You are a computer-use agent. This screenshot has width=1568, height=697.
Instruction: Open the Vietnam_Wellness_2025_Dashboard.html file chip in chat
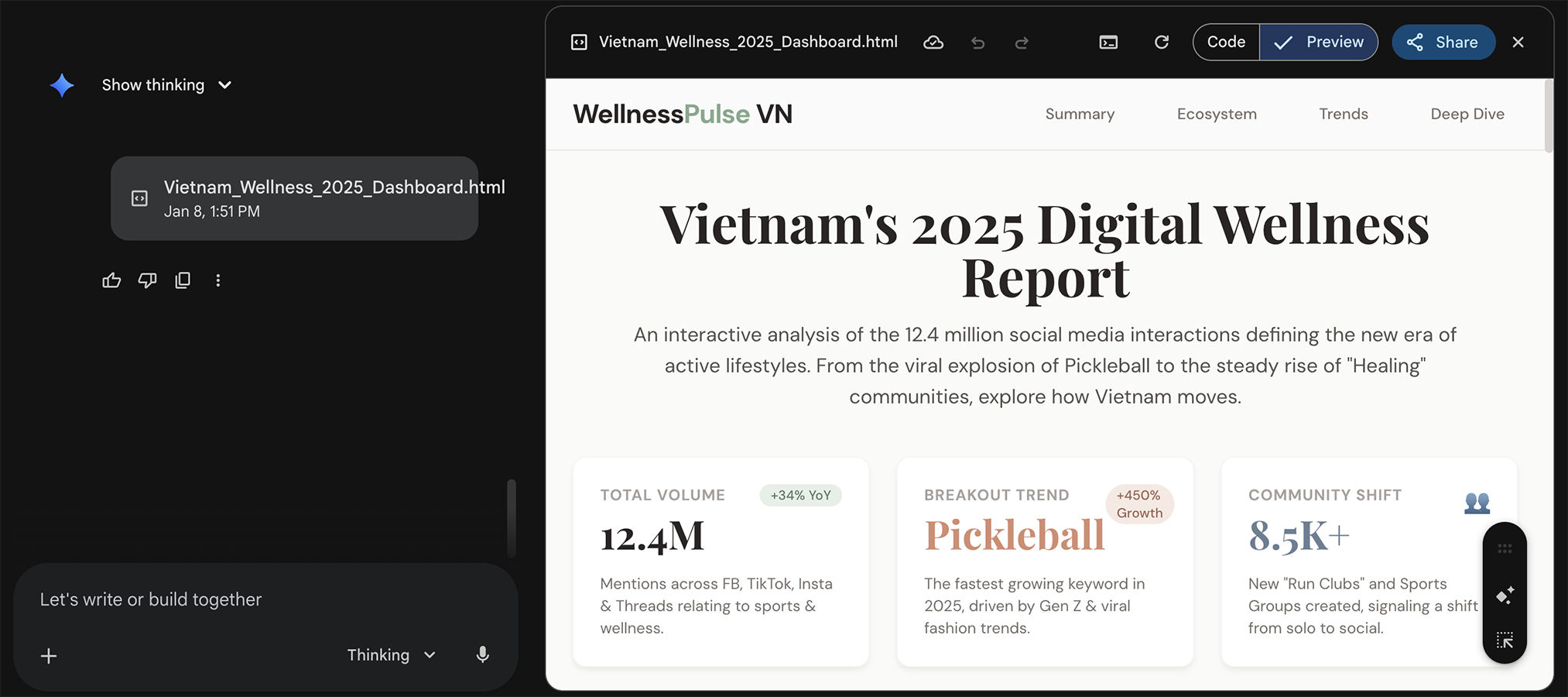[x=294, y=198]
